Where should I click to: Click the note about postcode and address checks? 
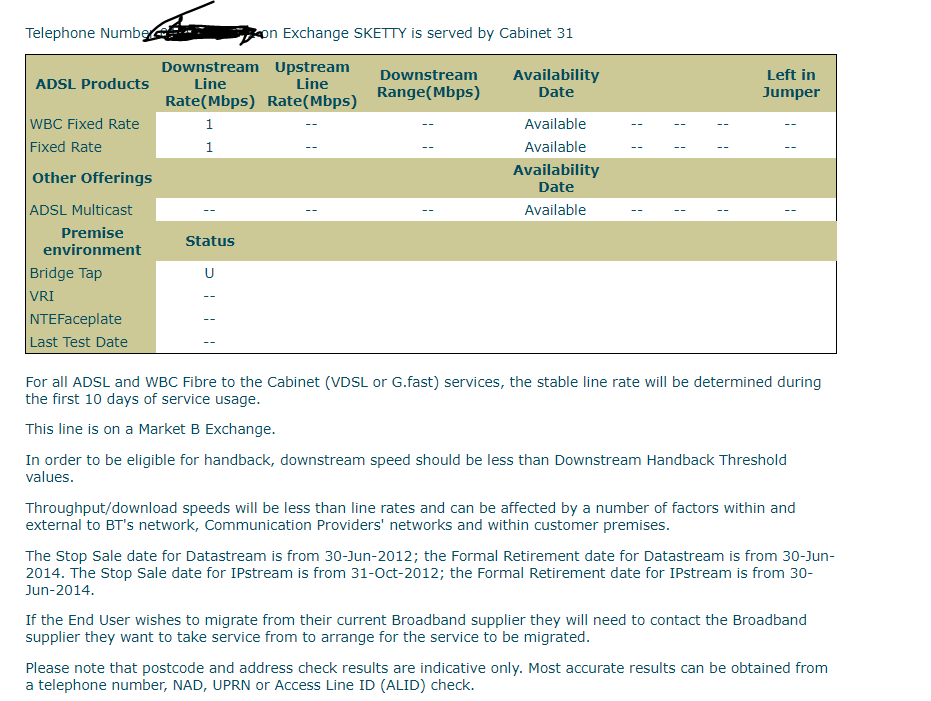(426, 677)
